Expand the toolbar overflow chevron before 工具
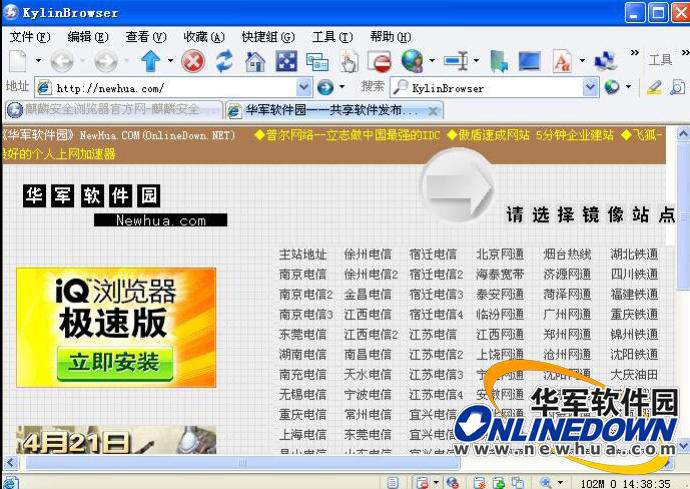Screen dimensions: 690x489 coord(635,53)
